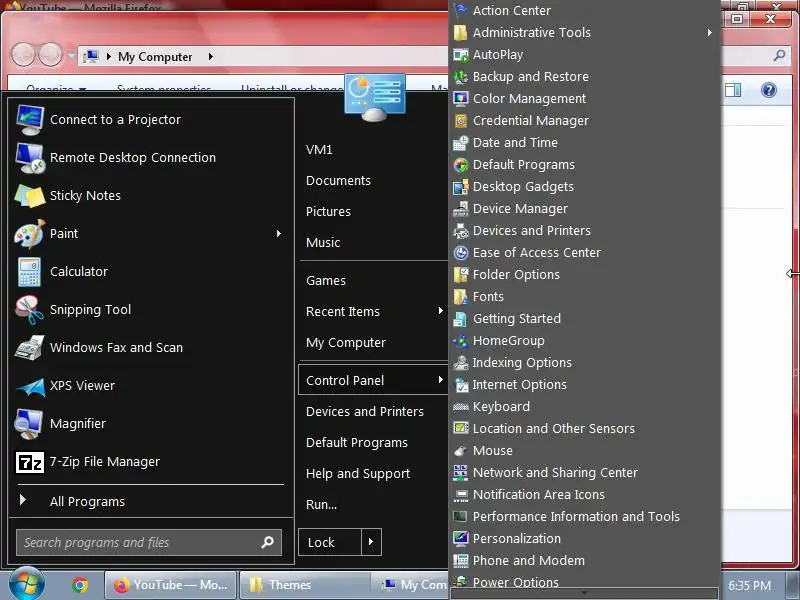Click the explorer Back button

(x=23, y=54)
